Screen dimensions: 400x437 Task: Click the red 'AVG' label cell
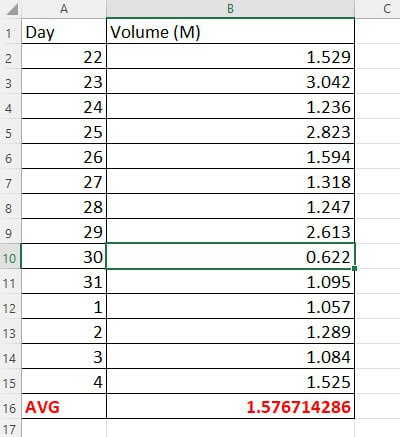[x=64, y=406]
